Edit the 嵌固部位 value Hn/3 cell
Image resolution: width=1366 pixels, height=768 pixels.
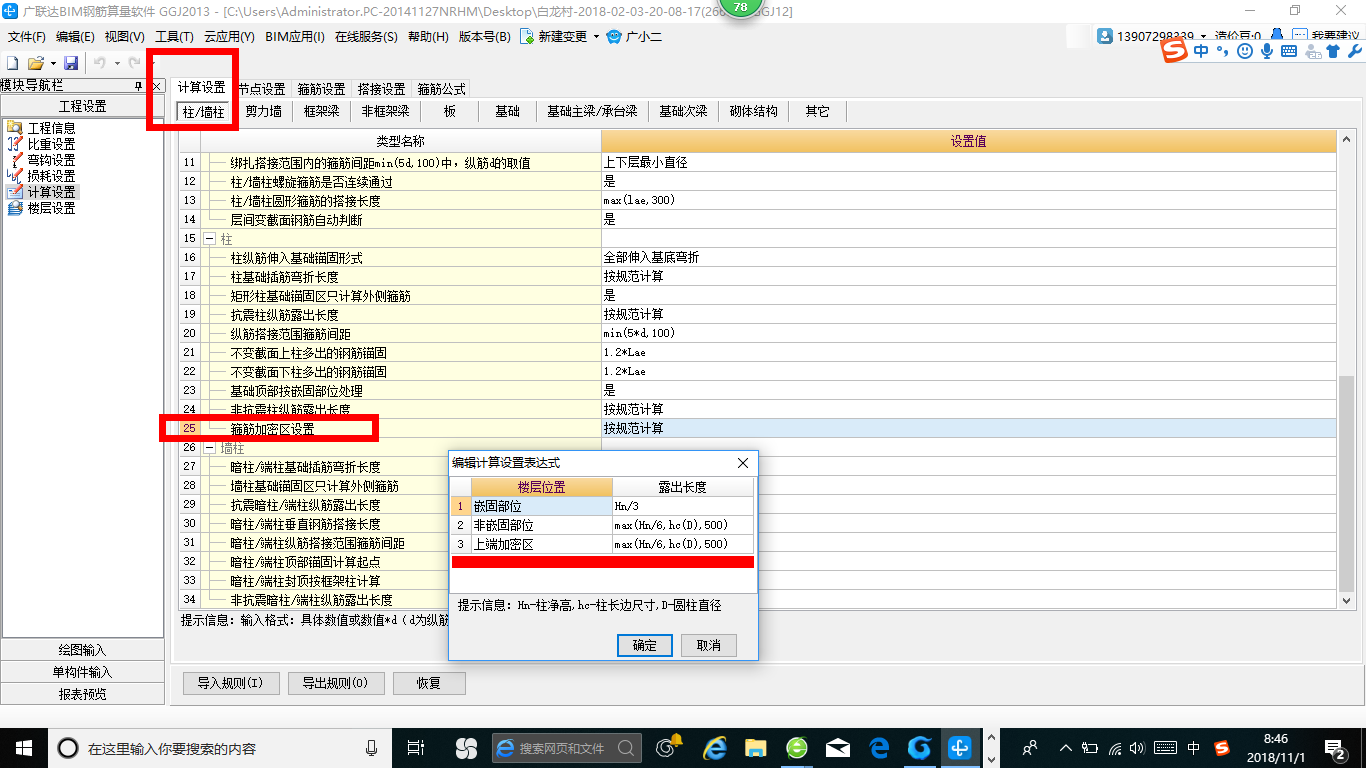[682, 507]
